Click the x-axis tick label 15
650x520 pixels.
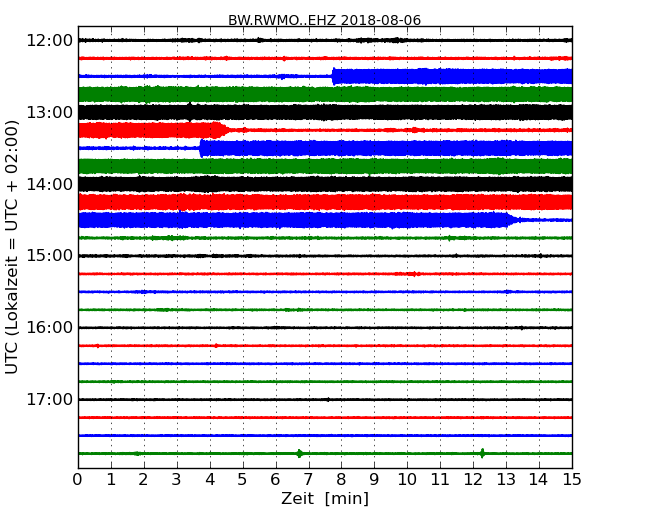point(572,480)
